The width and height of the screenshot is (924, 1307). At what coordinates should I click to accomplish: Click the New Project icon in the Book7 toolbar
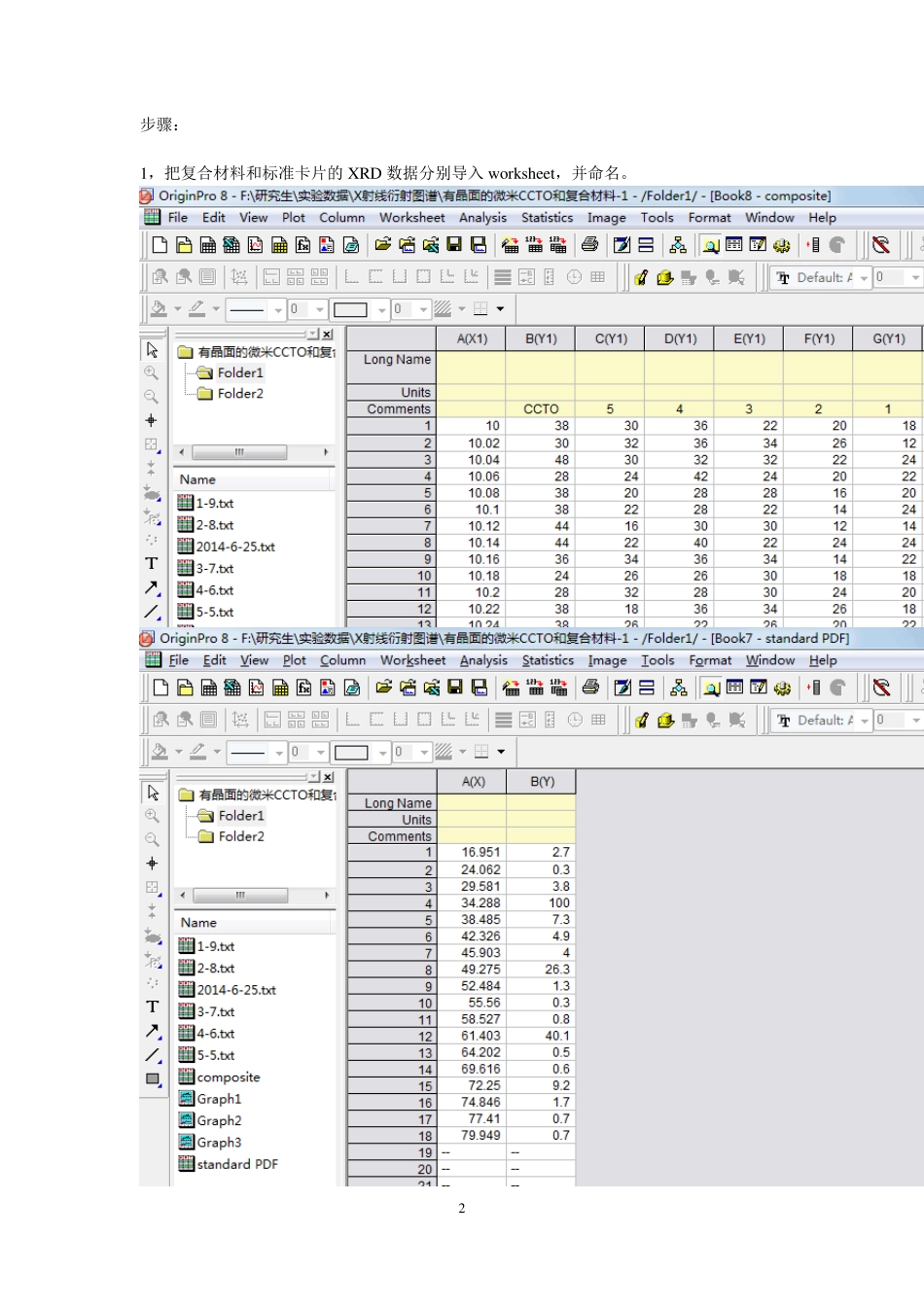(161, 688)
